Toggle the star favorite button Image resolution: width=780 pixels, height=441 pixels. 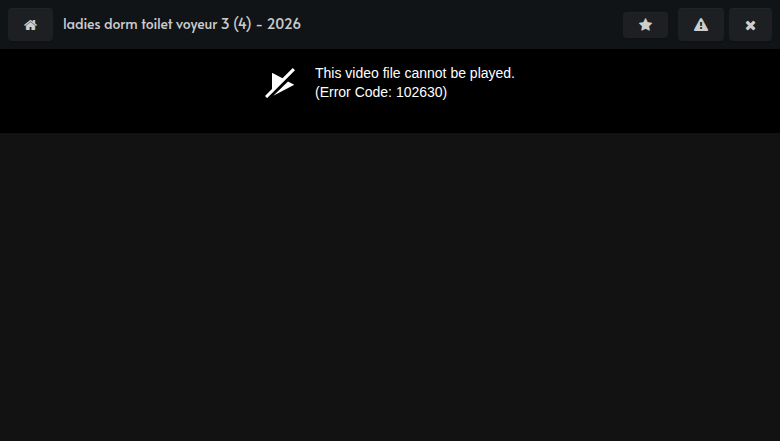[645, 25]
